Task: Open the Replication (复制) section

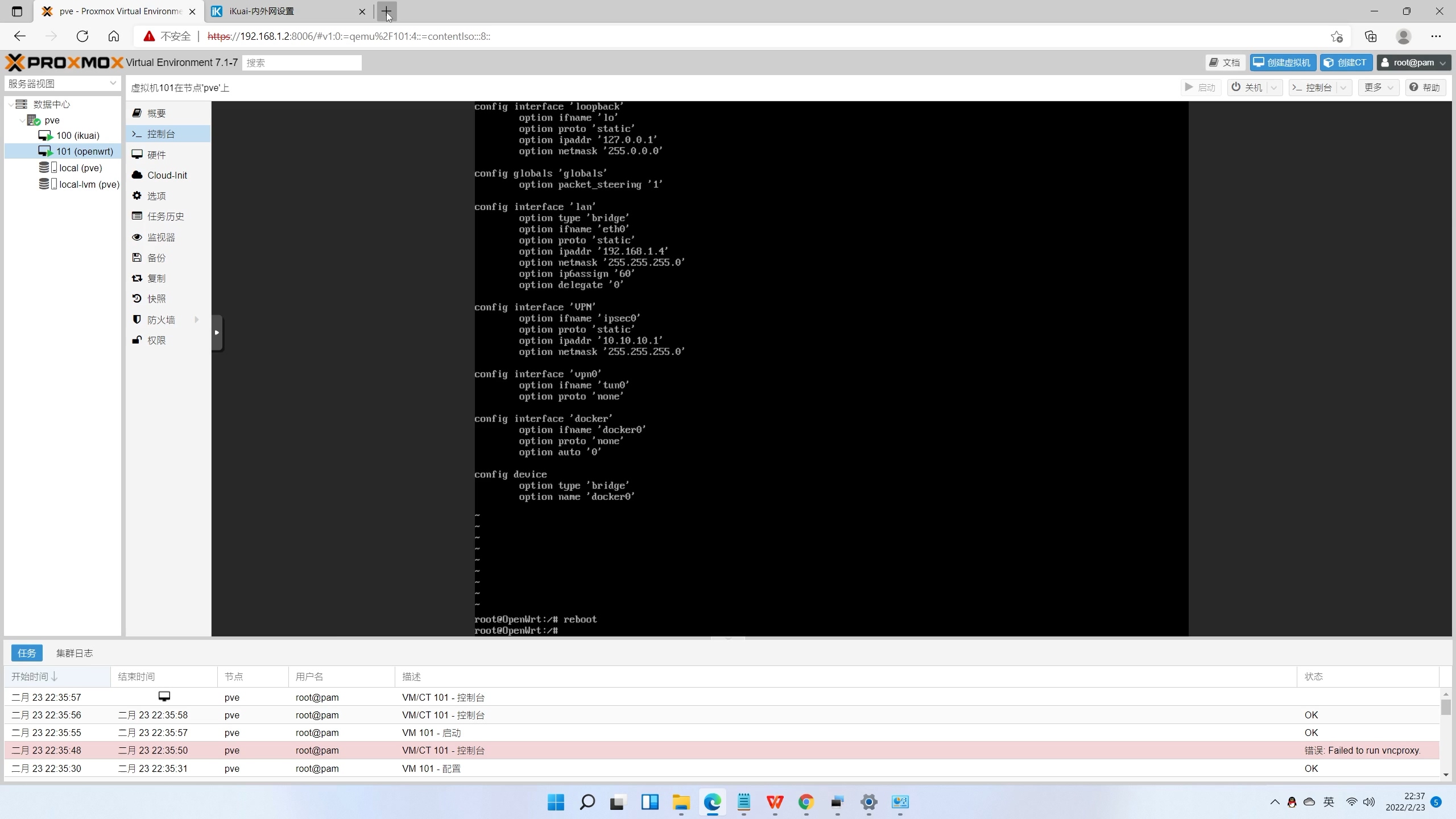Action: point(156,278)
